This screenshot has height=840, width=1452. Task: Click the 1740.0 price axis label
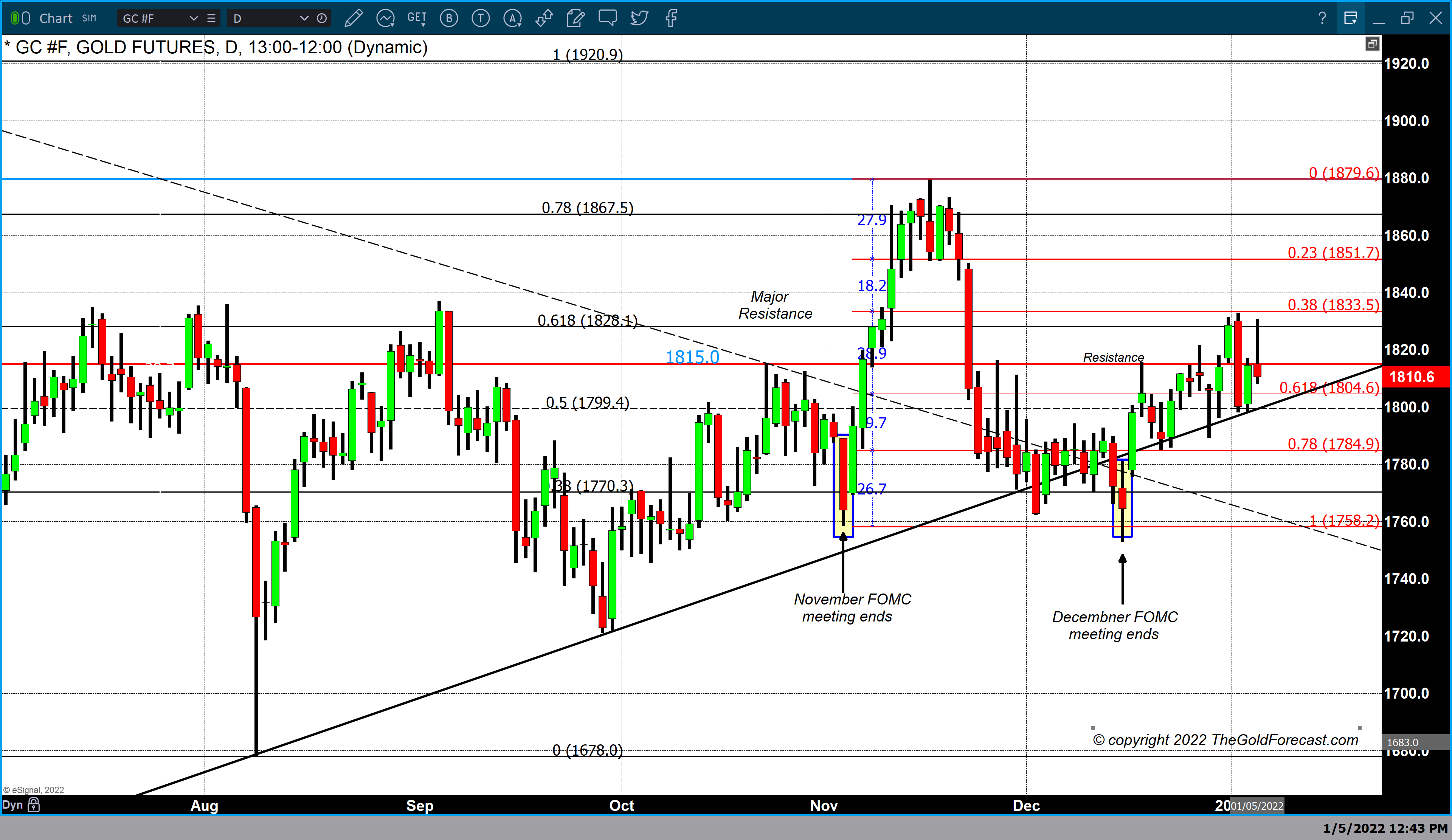[1406, 579]
